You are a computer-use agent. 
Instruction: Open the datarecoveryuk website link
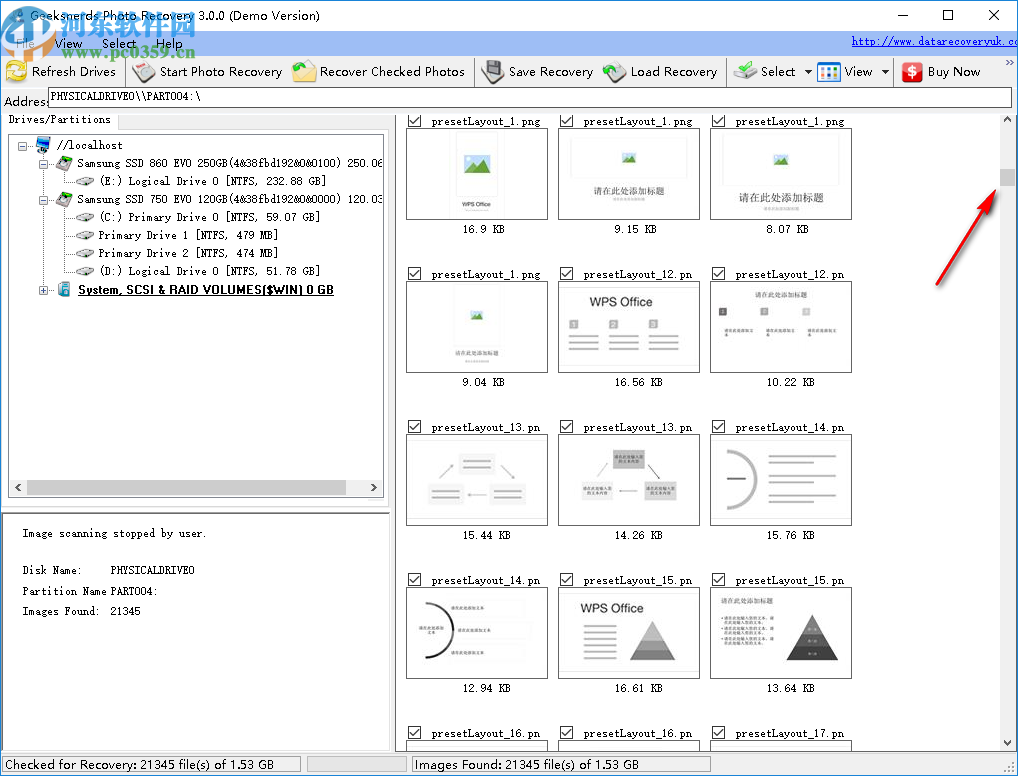tap(934, 41)
